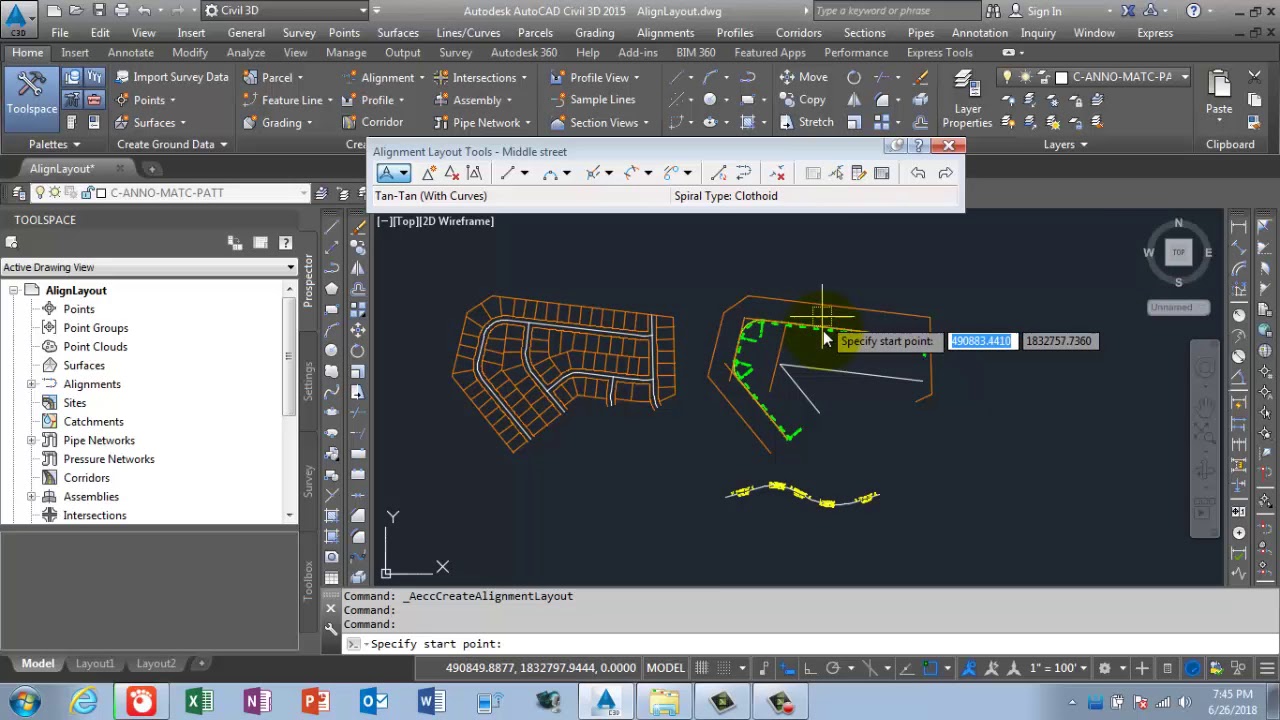1280x720 pixels.
Task: Expand the Assemblies tree node
Action: [x=31, y=497]
